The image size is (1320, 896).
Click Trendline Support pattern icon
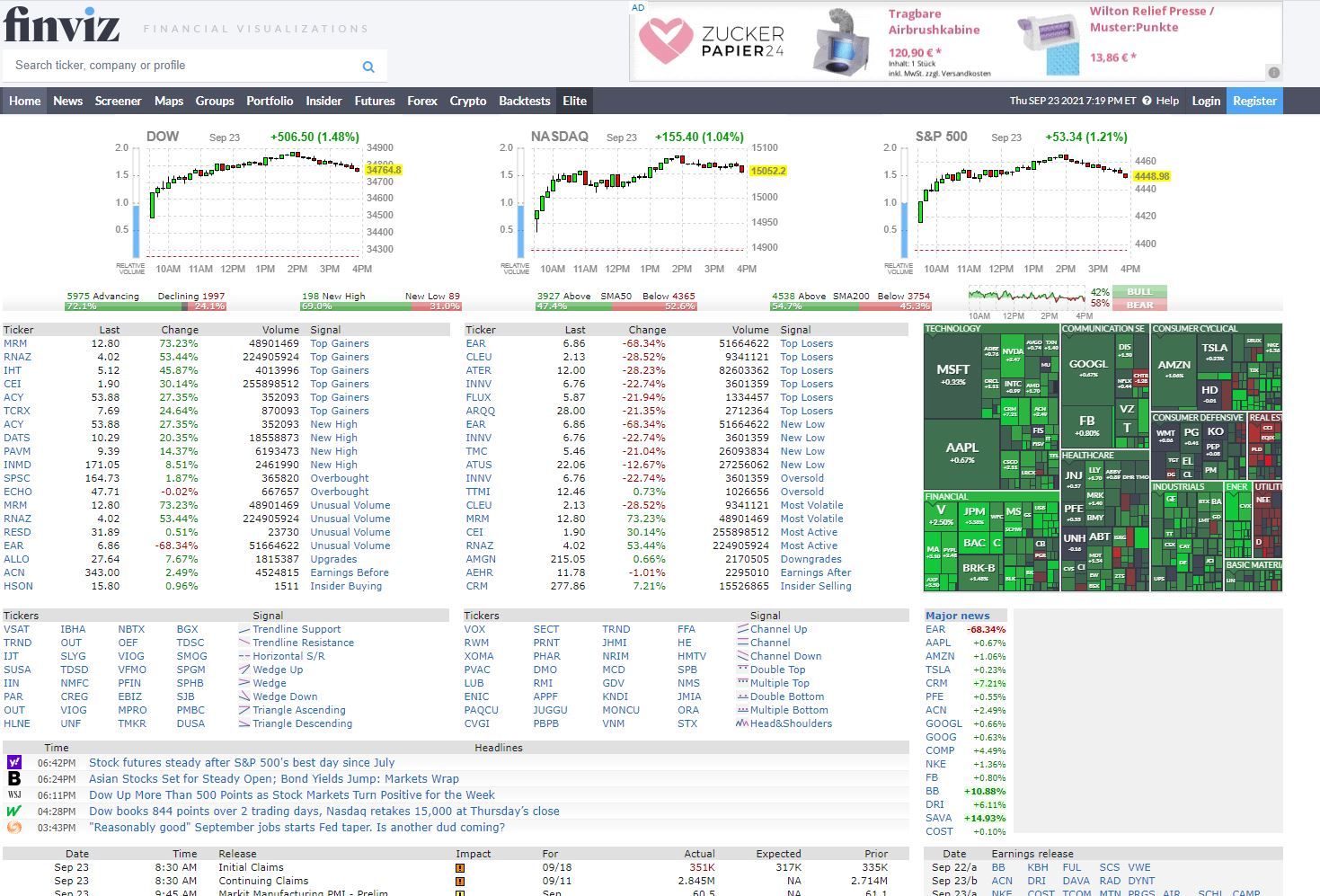click(244, 629)
